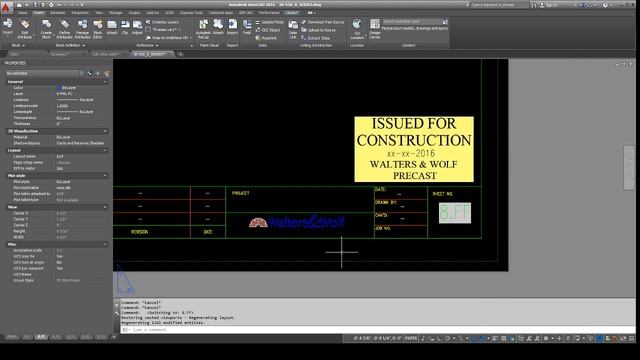The width and height of the screenshot is (640, 360).
Task: Expand the Reference panel flyout
Action: point(147,45)
